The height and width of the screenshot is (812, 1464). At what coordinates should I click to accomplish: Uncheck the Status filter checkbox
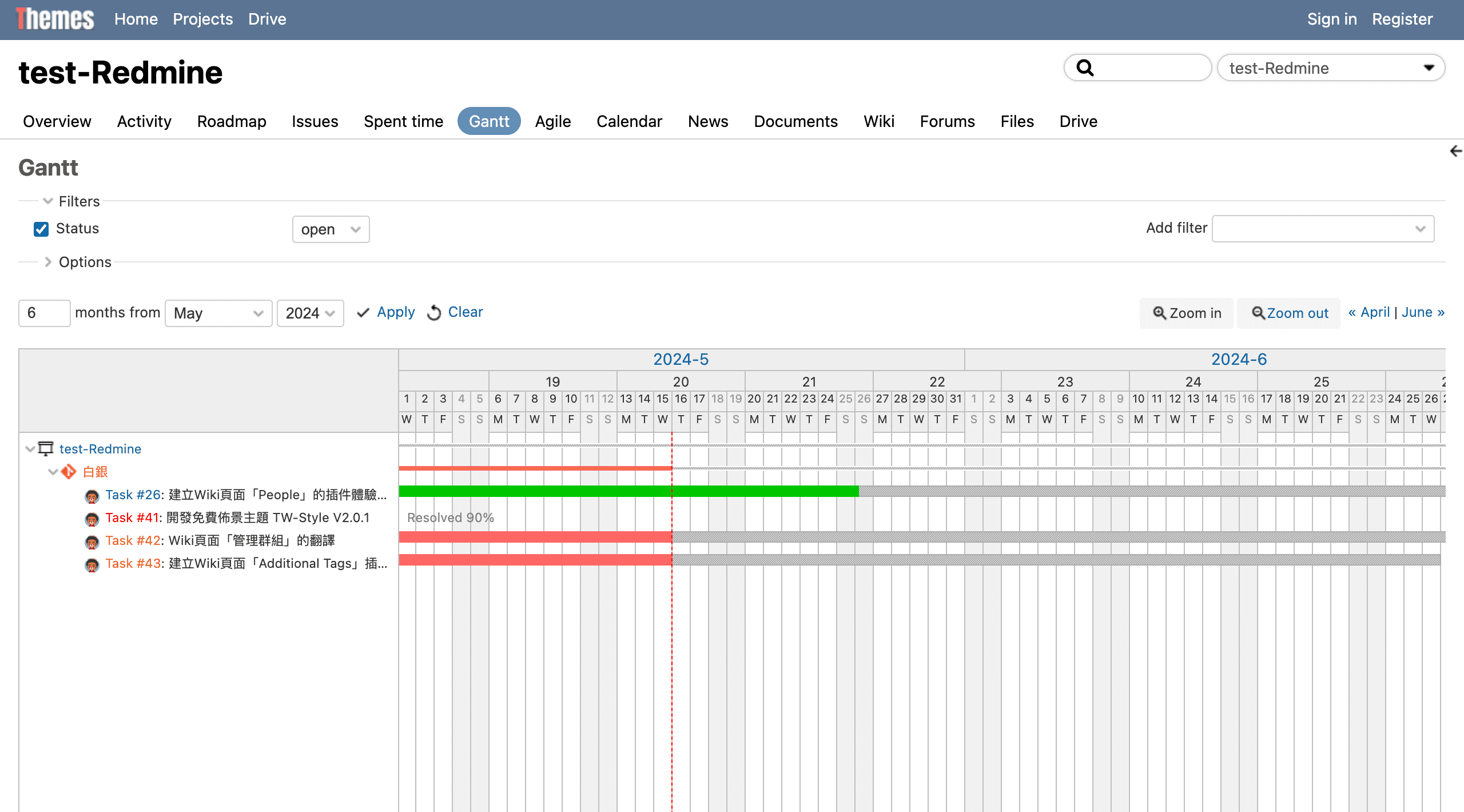tap(41, 229)
